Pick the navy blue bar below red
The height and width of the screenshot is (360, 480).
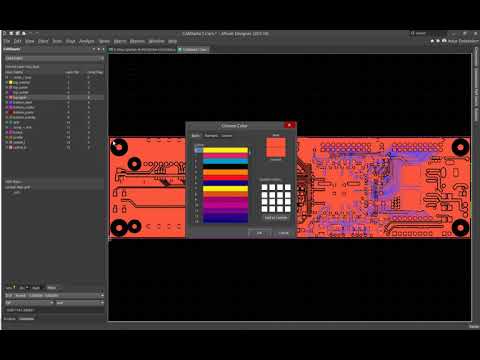click(x=225, y=183)
